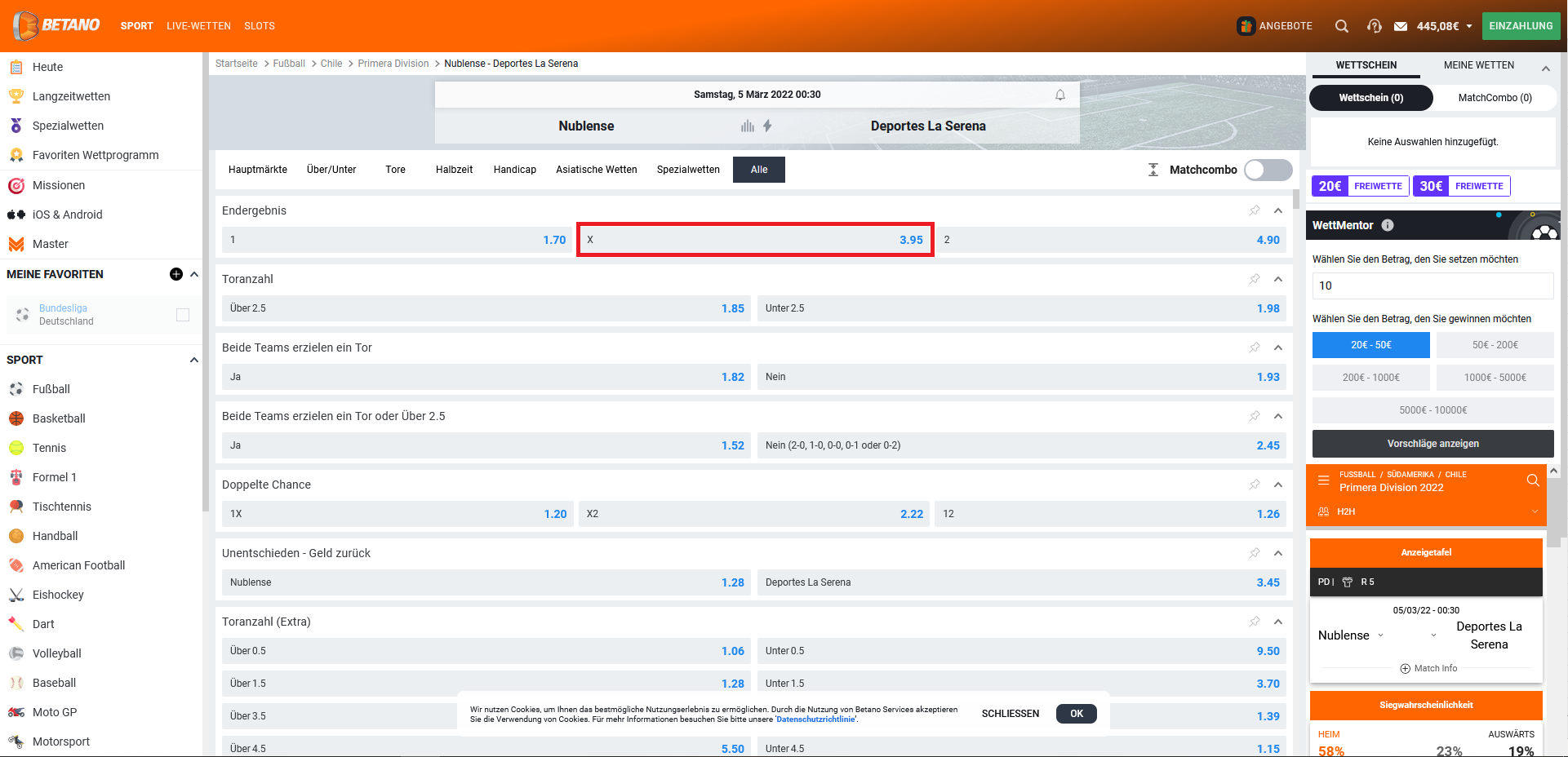Click the 20€ Freiwette badge
This screenshot has height=757, width=1568.
click(1361, 186)
